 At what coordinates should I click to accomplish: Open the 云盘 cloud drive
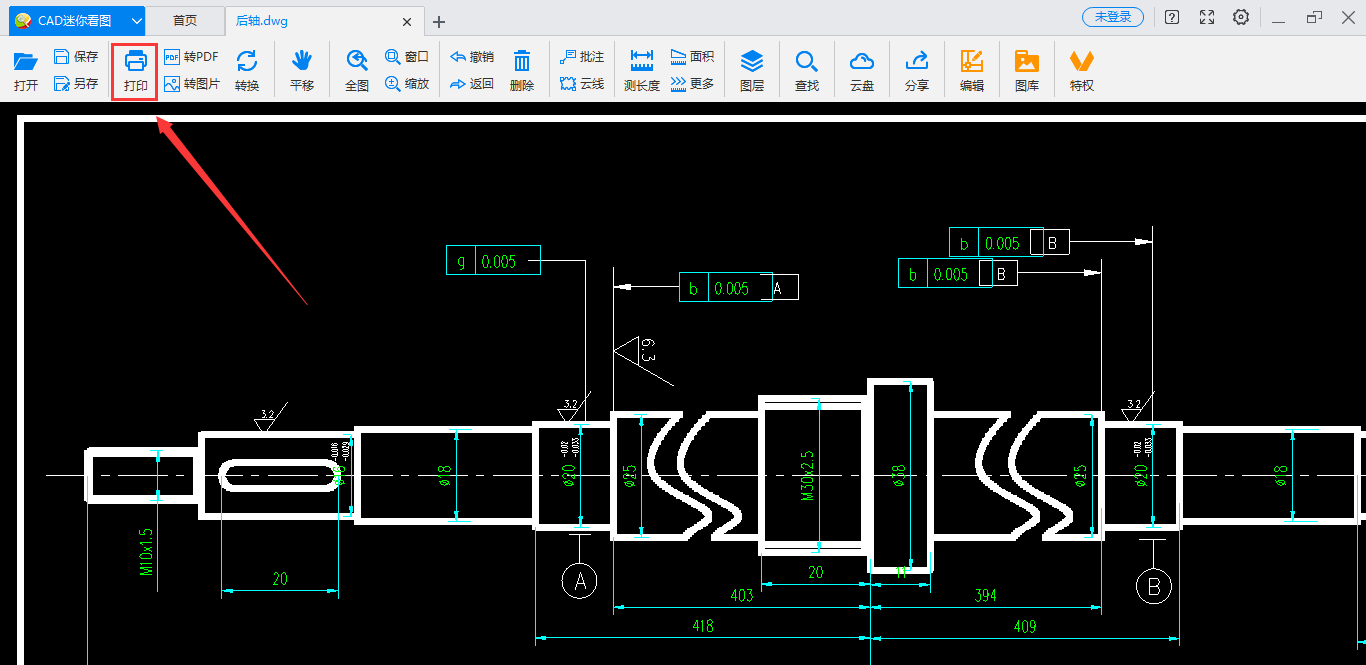click(x=862, y=71)
